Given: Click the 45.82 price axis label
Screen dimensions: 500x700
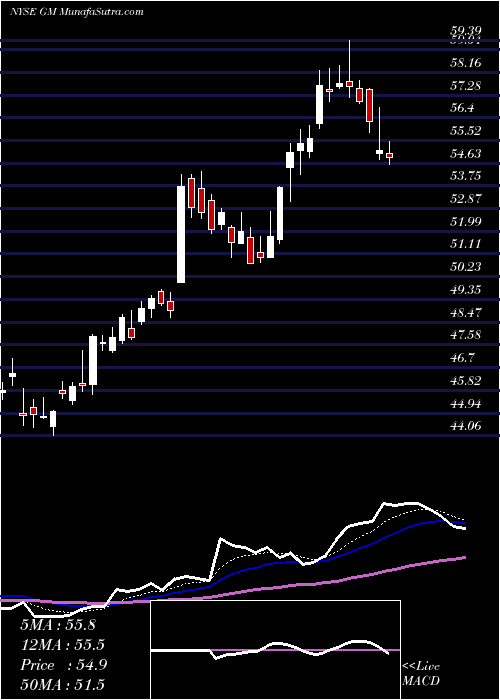Looking at the screenshot, I should [466, 381].
